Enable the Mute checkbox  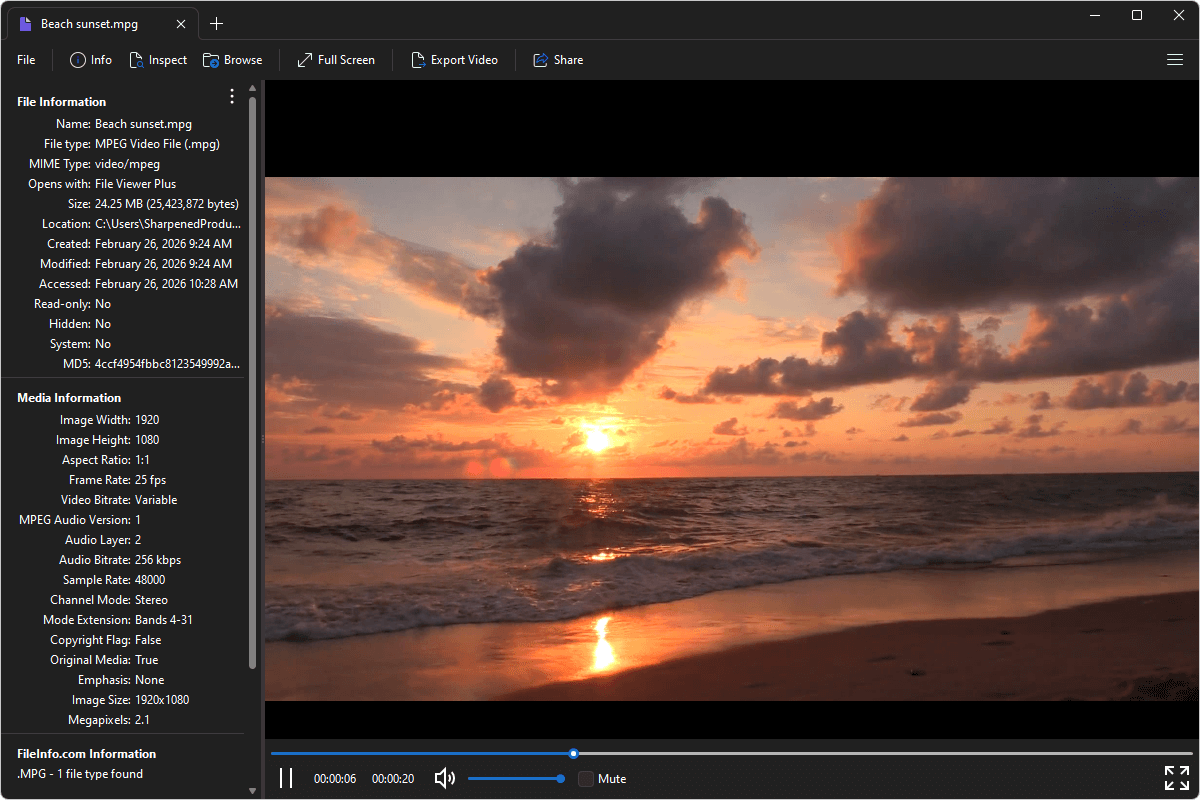(586, 778)
